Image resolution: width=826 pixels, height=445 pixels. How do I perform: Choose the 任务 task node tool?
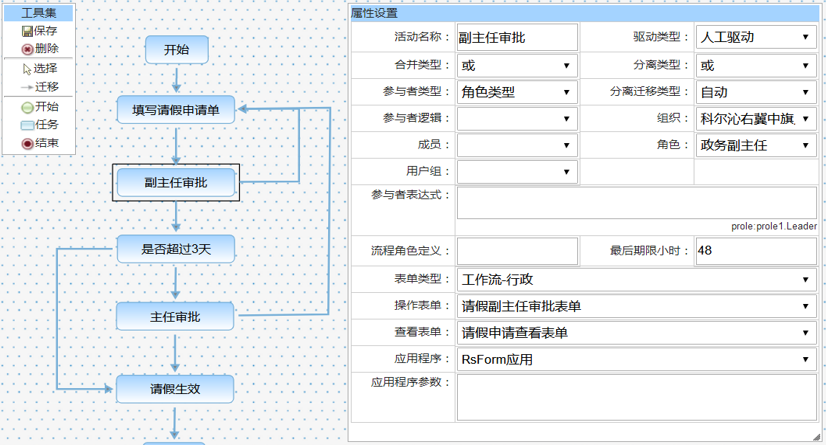click(39, 125)
